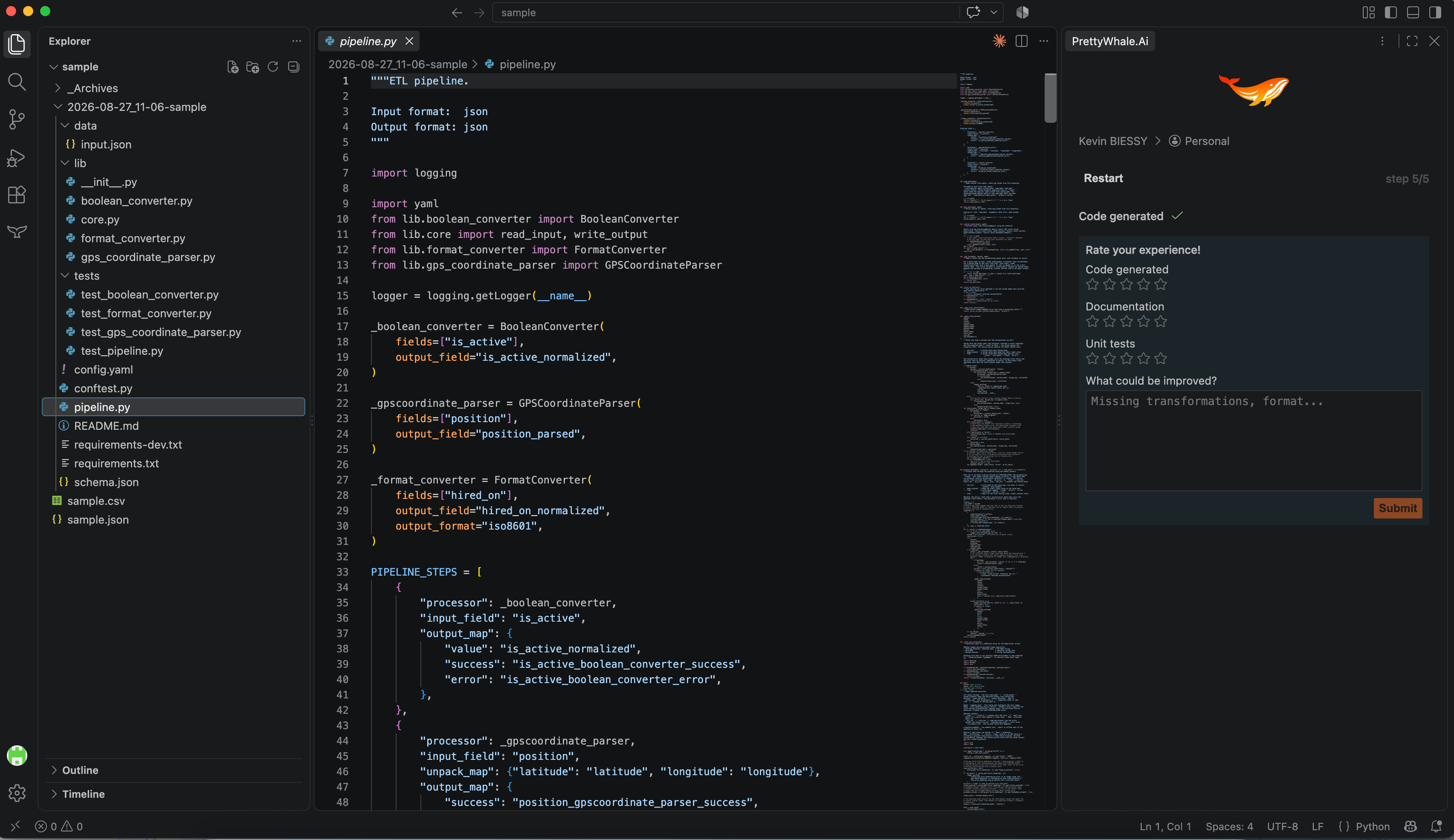Maximize the PrettyWhale panel
1454x840 pixels.
1412,41
